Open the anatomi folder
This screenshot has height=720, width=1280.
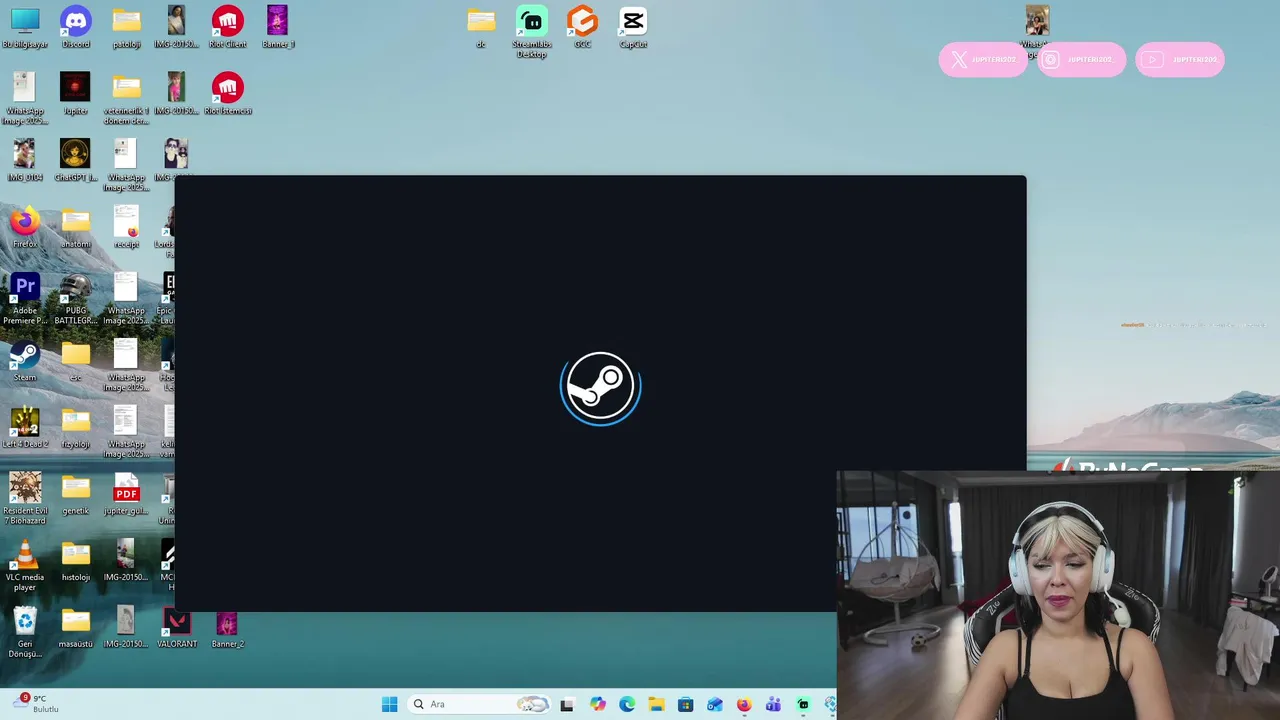(75, 228)
